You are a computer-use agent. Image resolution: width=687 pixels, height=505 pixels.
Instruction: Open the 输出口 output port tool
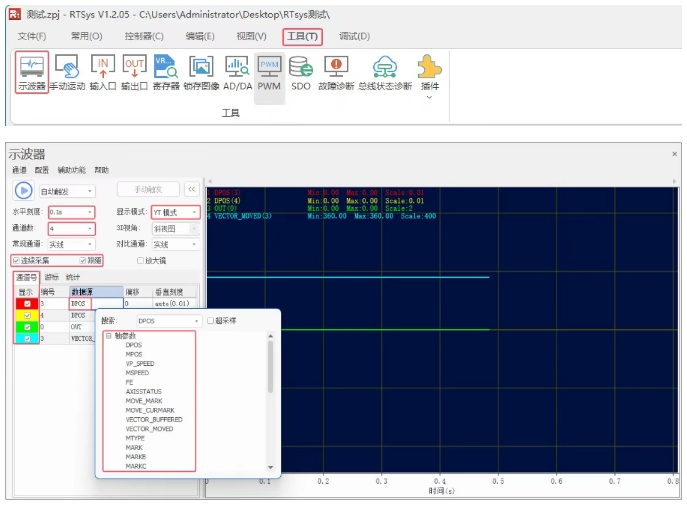click(134, 72)
